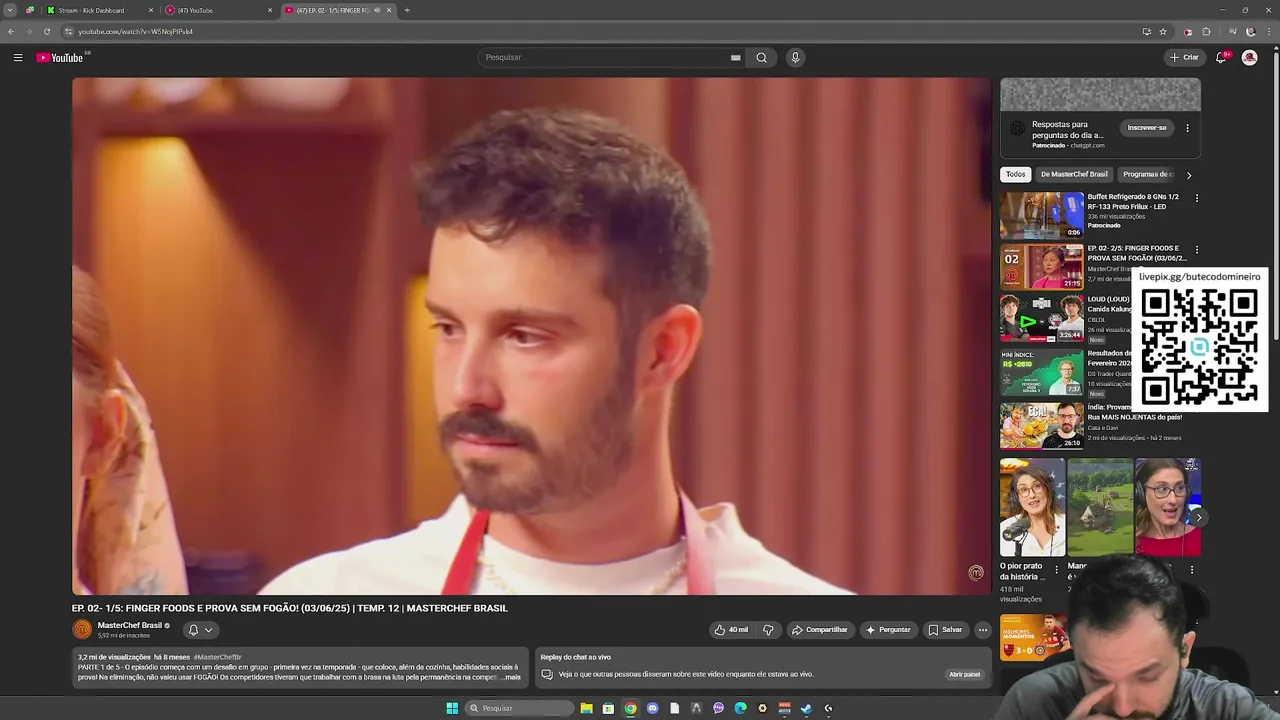Screen dimensions: 1280x720
Task: Click the Compartilhar button
Action: click(x=820, y=630)
